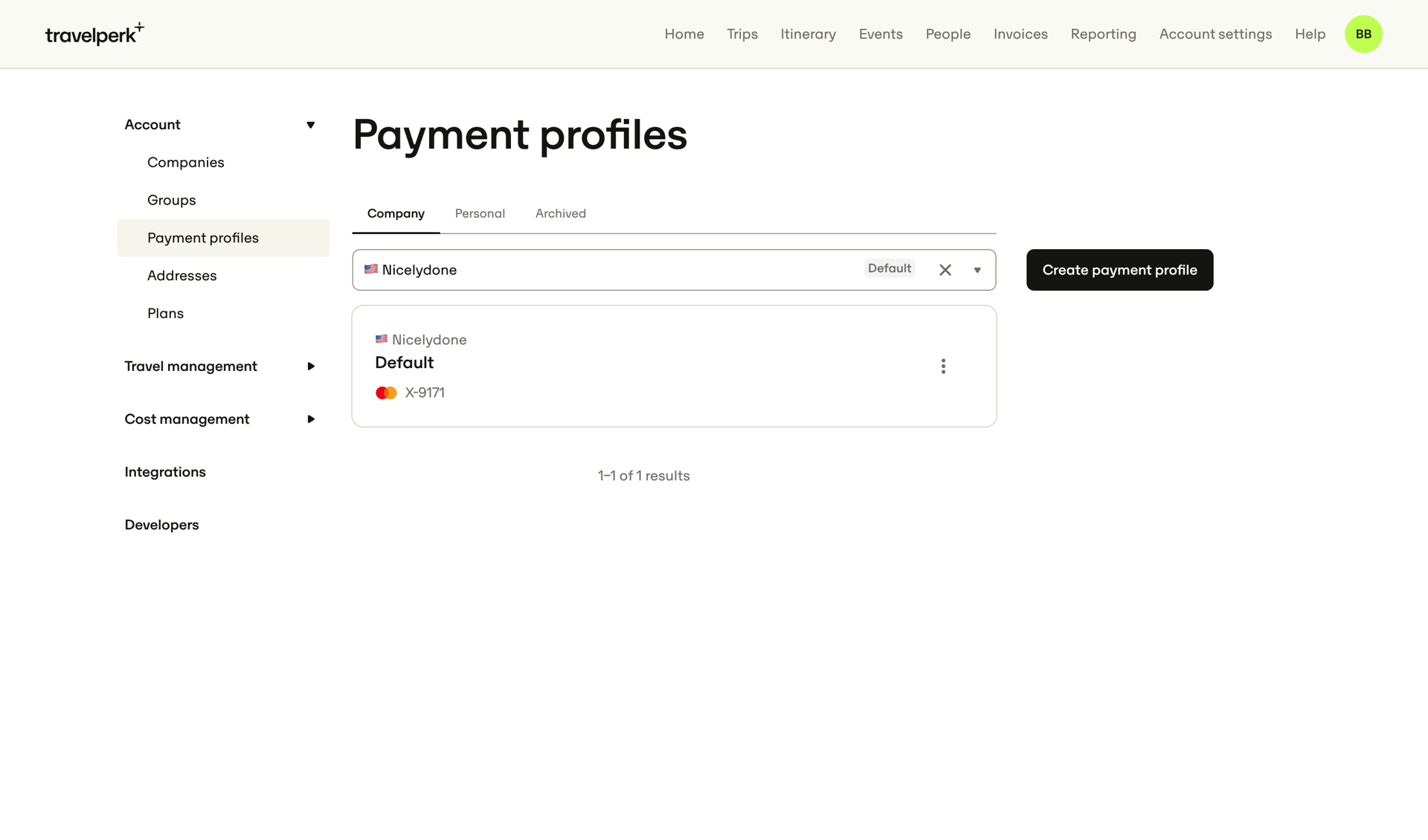Click the card number X-9171 entry
1428x840 pixels.
424,392
